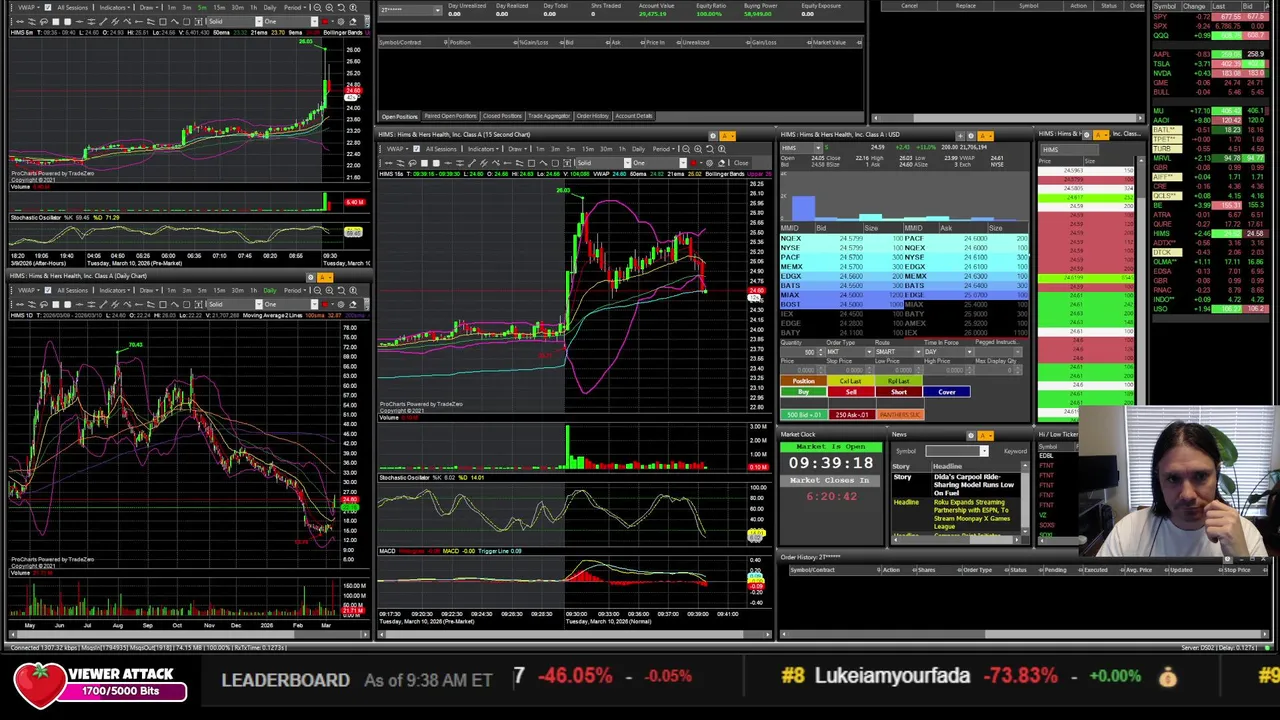Select 1m timeframe in 15 second chart
Screen dimensions: 1280x720
540,149
